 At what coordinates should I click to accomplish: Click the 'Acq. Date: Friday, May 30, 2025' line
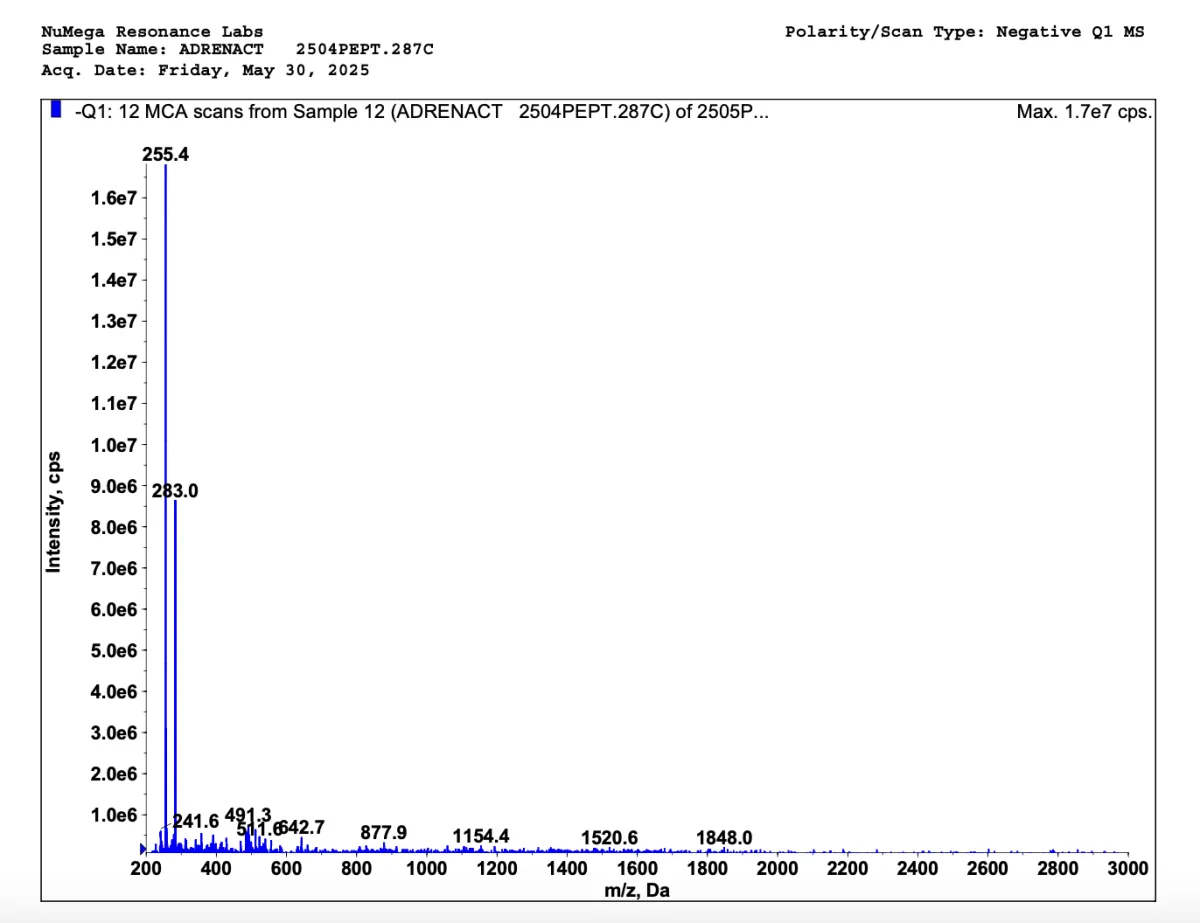click(x=205, y=70)
